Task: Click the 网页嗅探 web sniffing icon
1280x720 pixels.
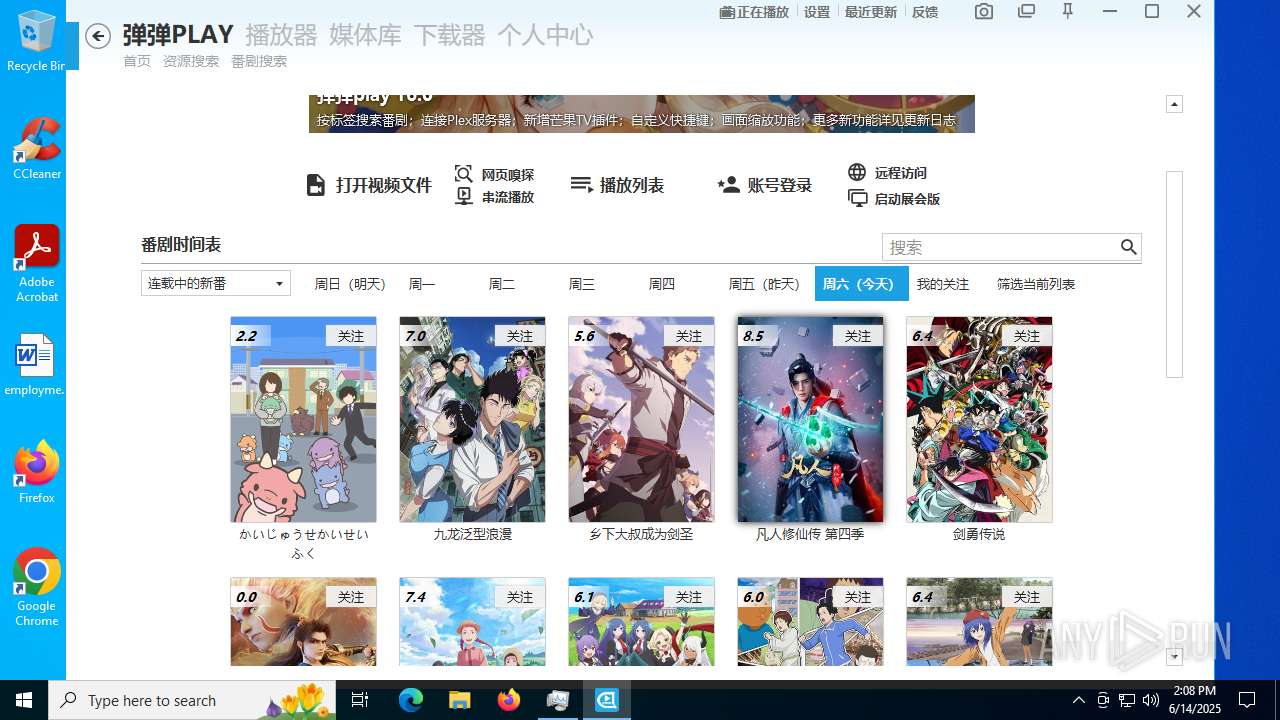Action: click(463, 174)
